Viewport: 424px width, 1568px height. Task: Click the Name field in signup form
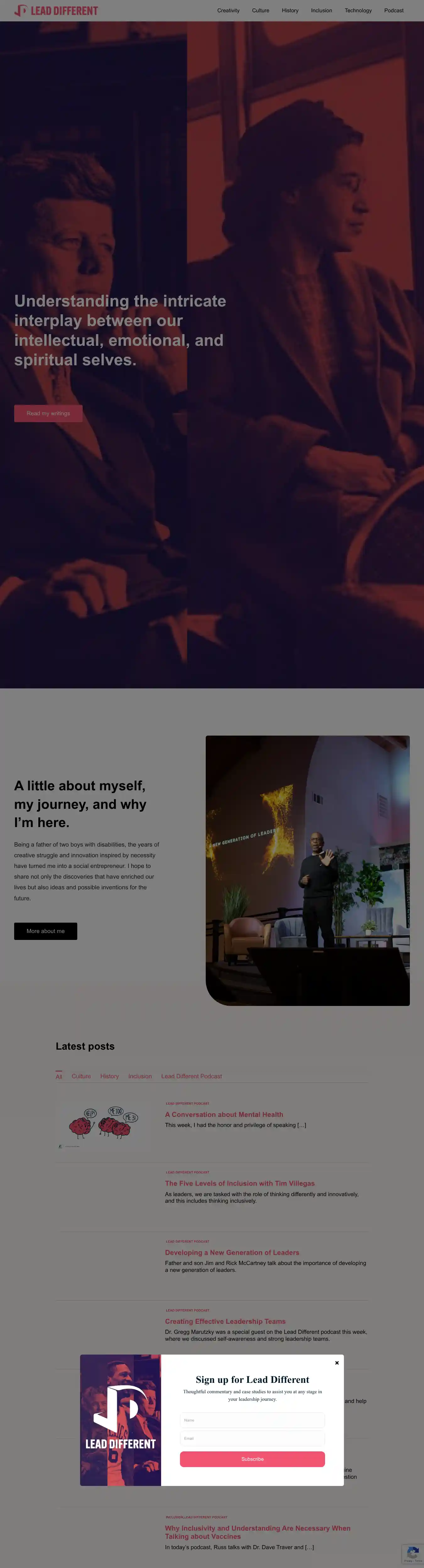[x=252, y=1420]
